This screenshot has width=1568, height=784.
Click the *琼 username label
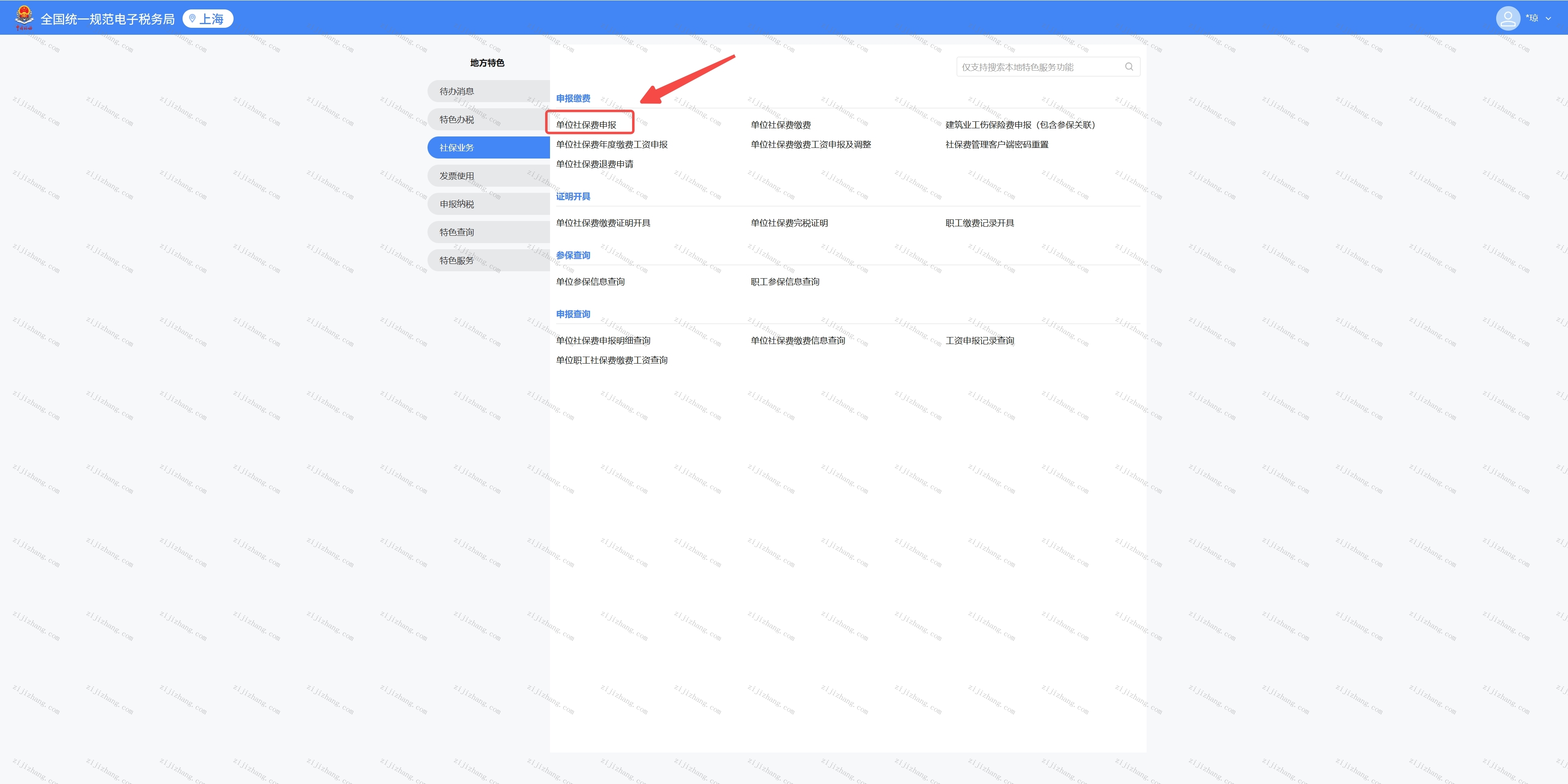pos(1532,18)
